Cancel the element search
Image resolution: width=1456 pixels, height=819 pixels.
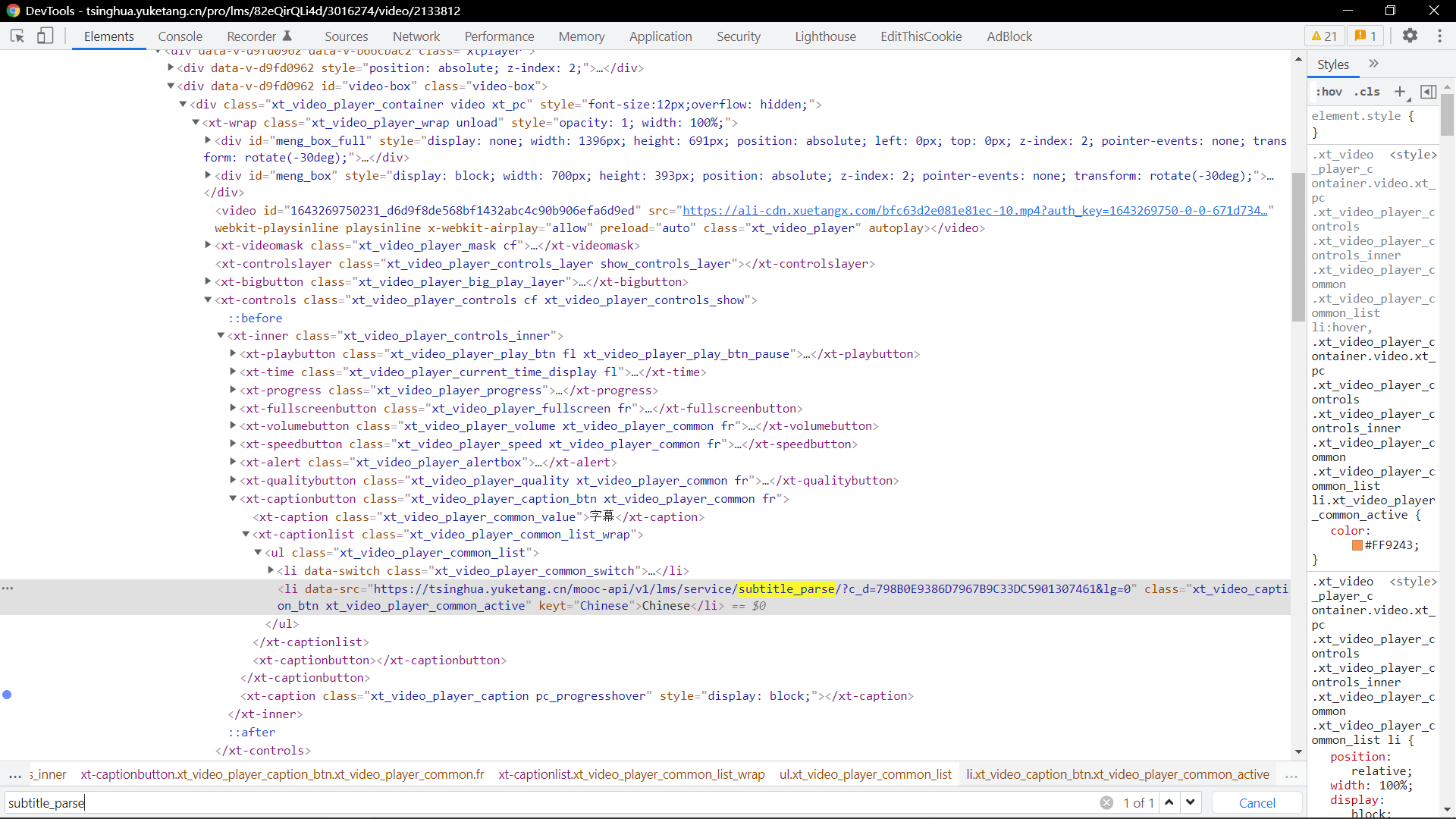pyautogui.click(x=1257, y=802)
